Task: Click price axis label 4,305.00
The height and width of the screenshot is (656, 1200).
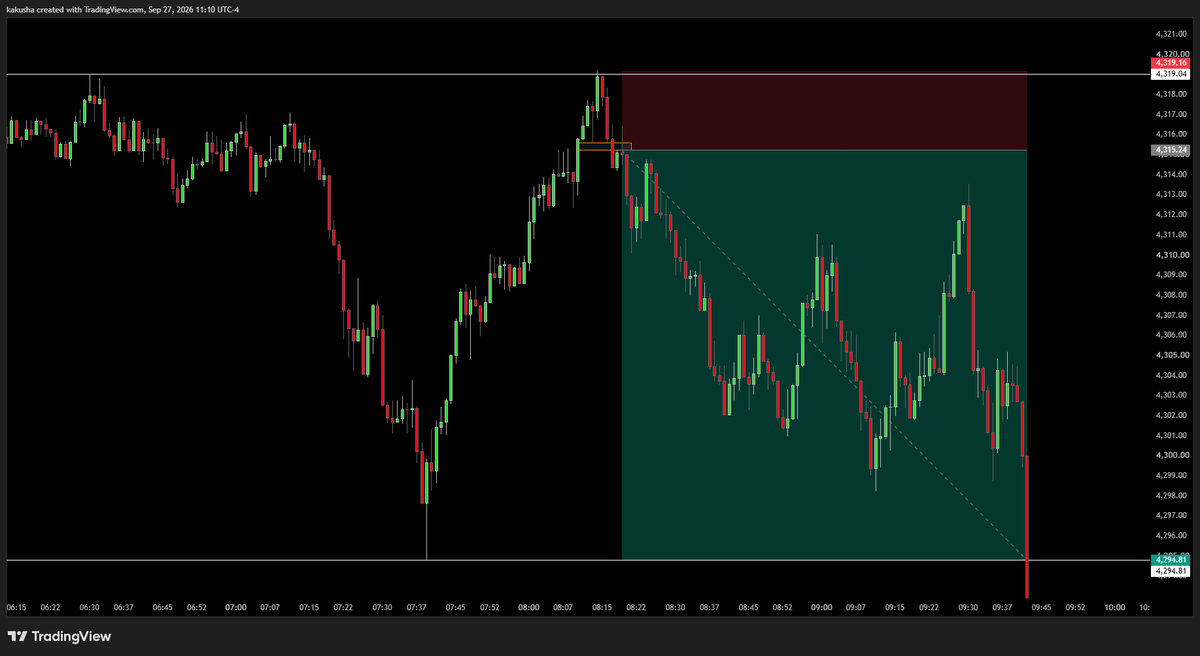Action: [x=1170, y=355]
